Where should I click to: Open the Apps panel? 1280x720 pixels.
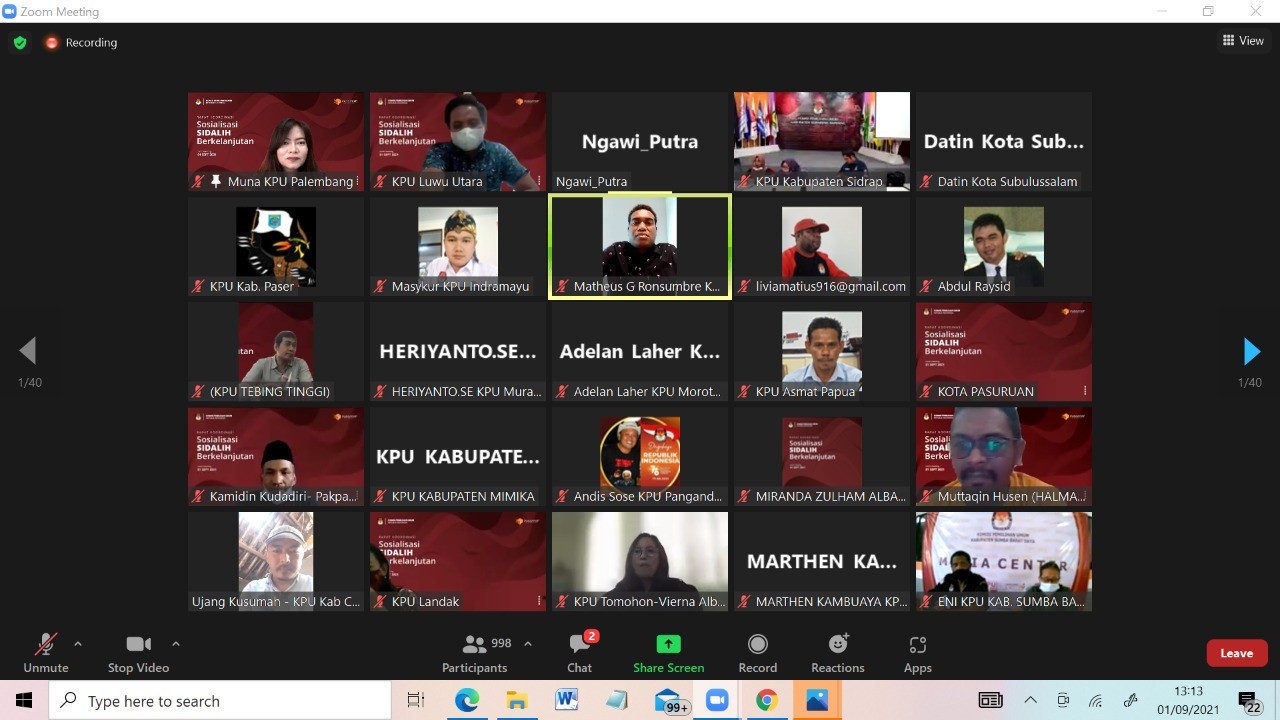pos(917,654)
